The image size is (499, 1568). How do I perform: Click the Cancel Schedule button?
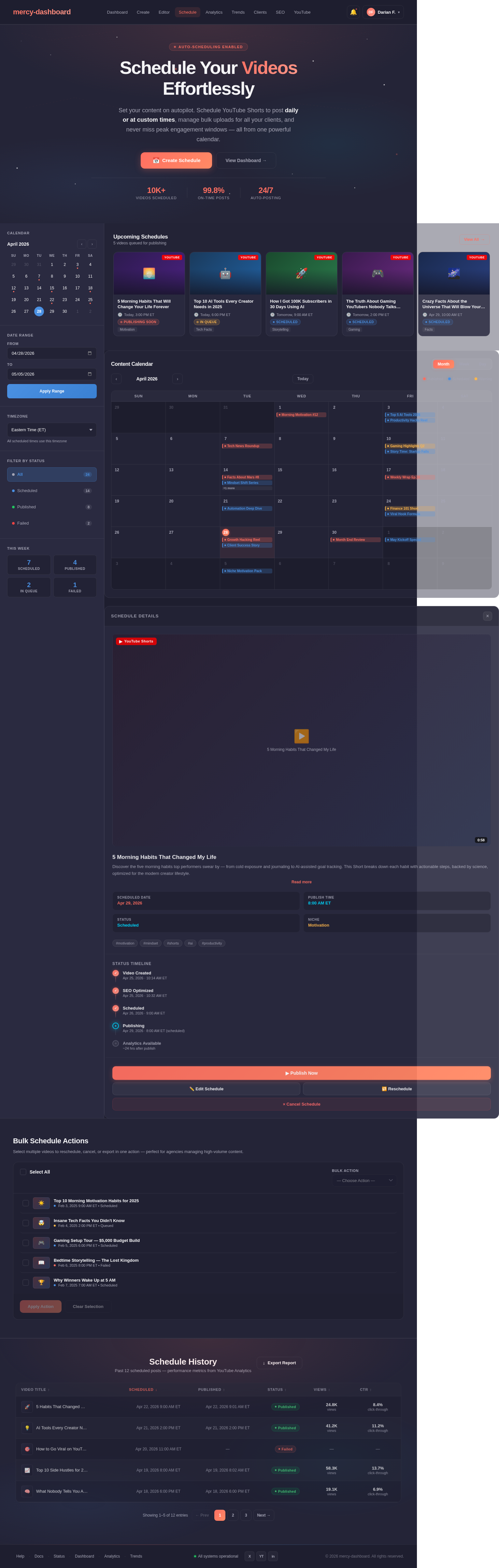click(302, 1104)
